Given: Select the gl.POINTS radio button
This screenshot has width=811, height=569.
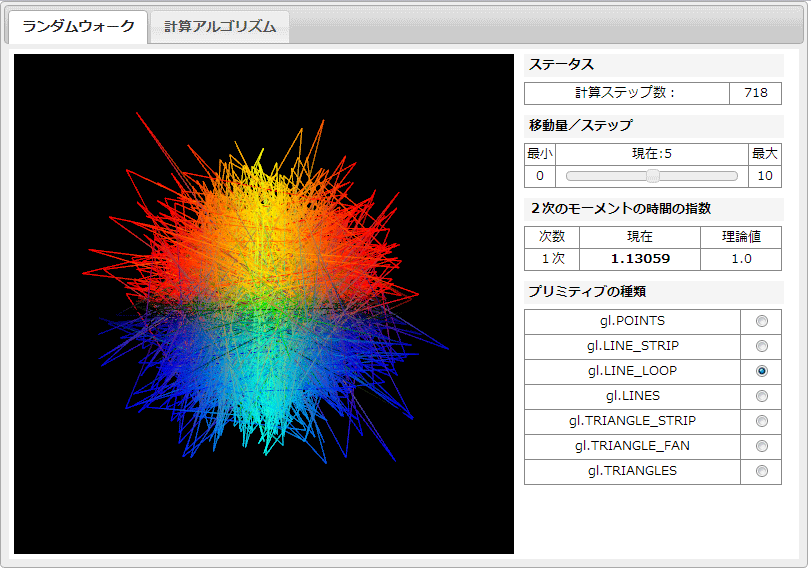Looking at the screenshot, I should click(761, 321).
